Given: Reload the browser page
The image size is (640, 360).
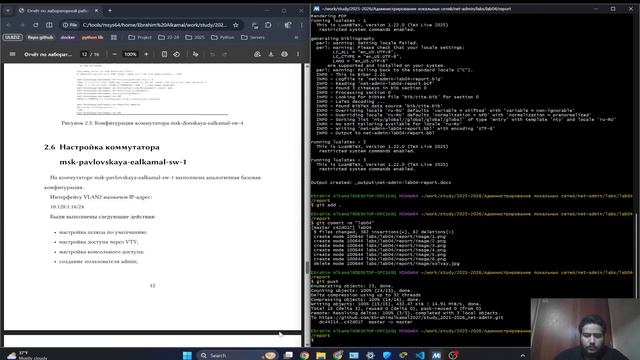Looking at the screenshot, I should tap(36, 25).
